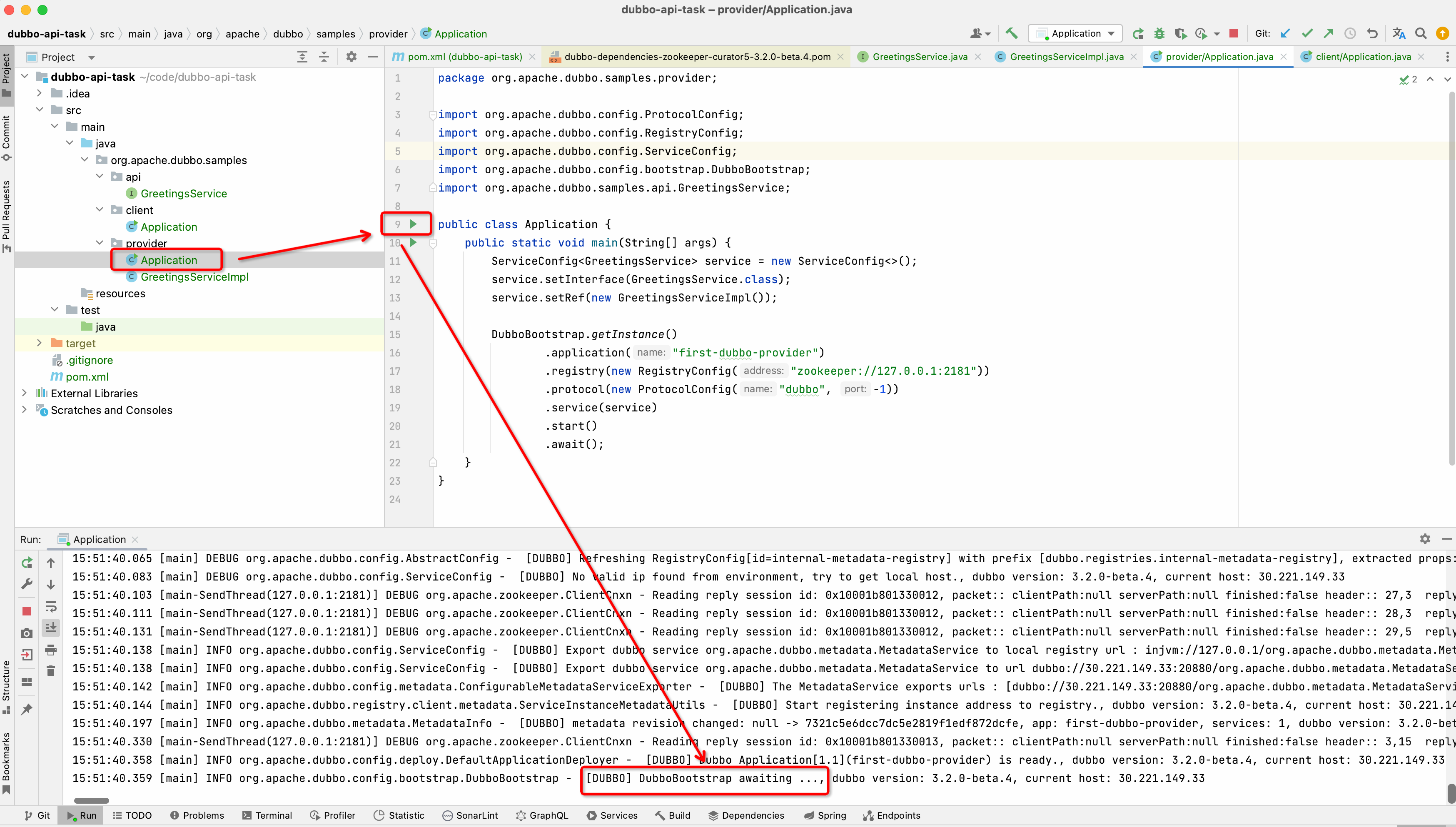Screen dimensions: 1456x827
Task: Stop the running app via top toolbar
Action: 1233,33
